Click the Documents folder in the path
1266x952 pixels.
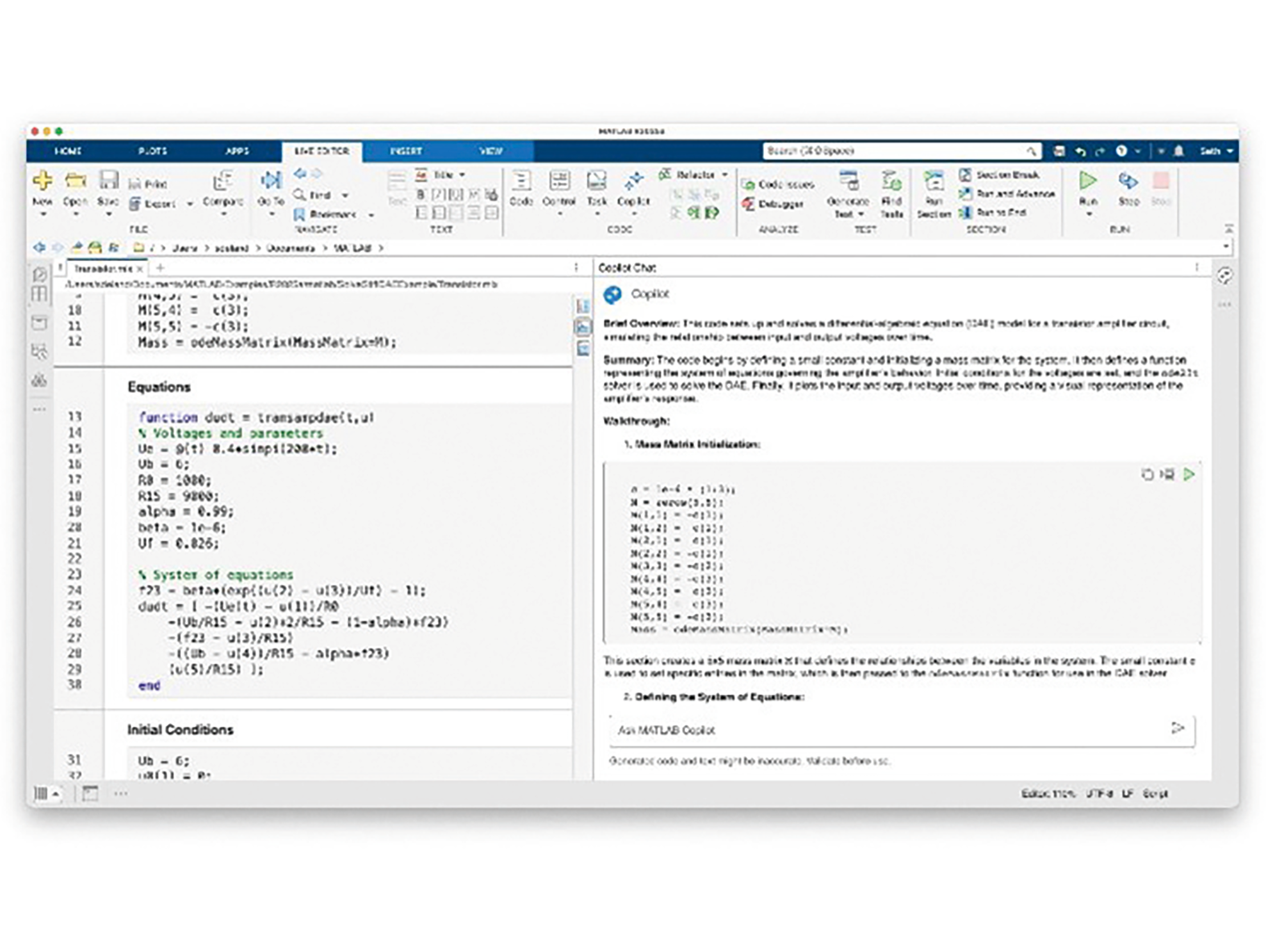pos(291,248)
